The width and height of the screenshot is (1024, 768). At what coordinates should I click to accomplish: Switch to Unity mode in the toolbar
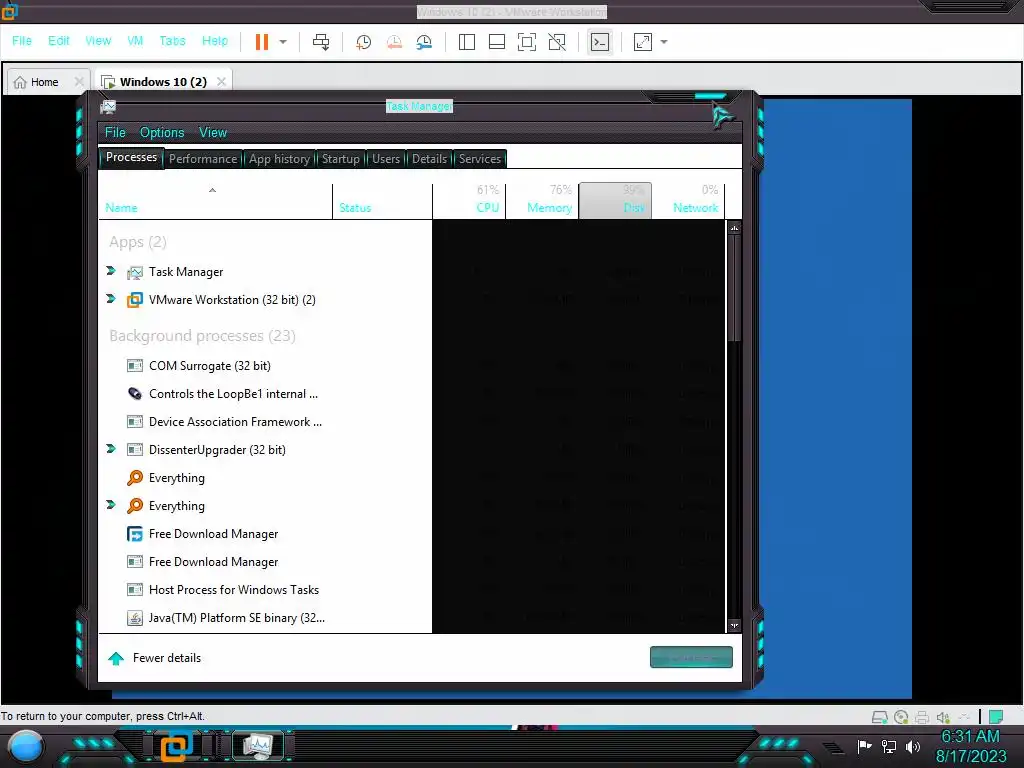[557, 42]
